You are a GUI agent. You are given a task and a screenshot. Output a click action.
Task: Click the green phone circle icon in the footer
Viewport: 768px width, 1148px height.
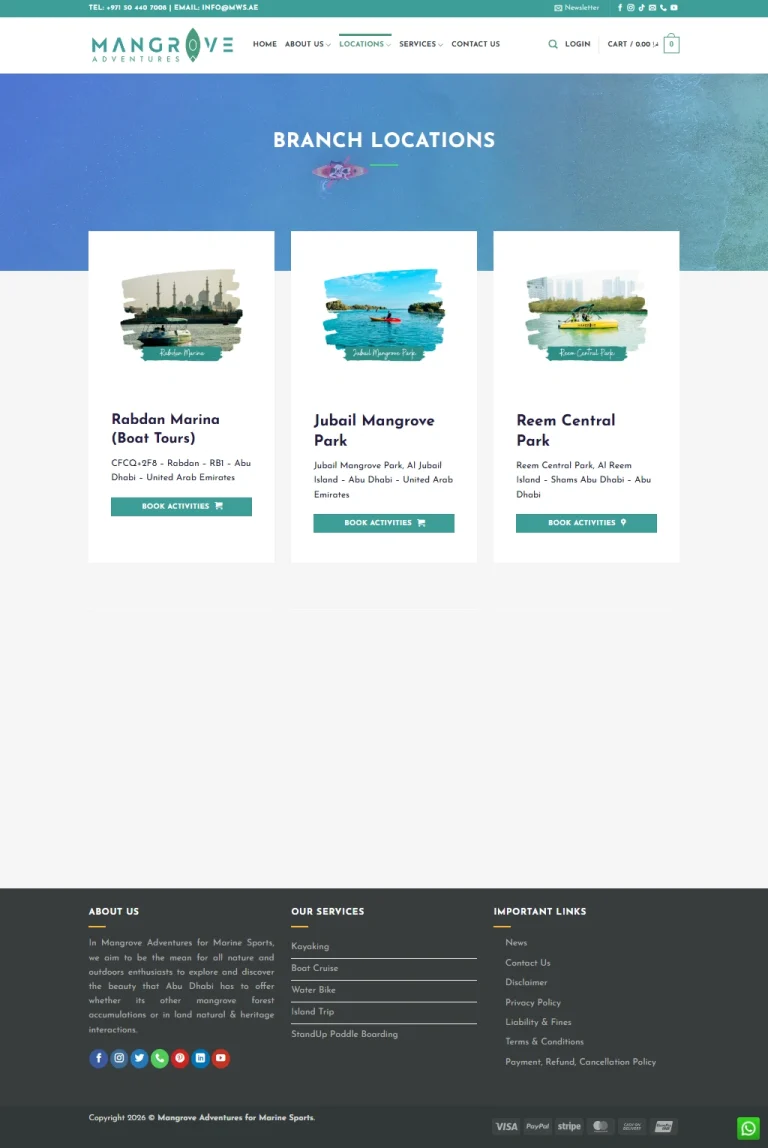tap(160, 1058)
